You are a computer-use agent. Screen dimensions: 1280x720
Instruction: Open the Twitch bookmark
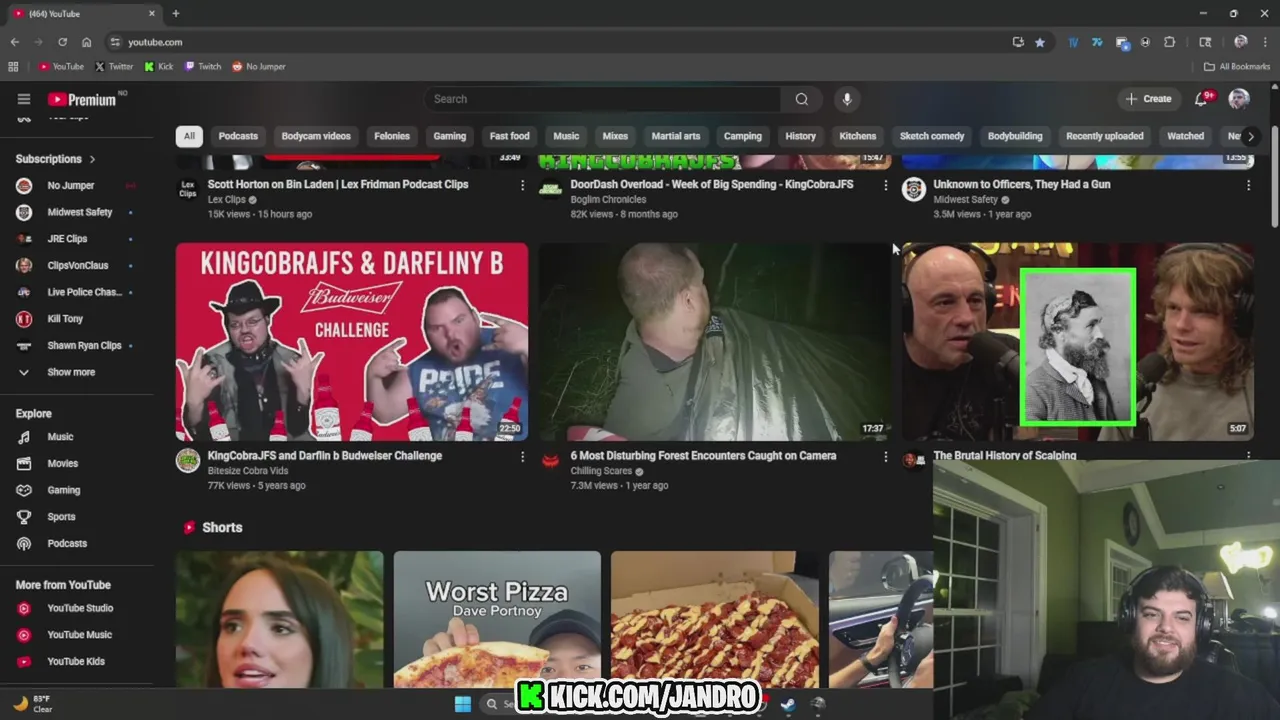pos(203,66)
